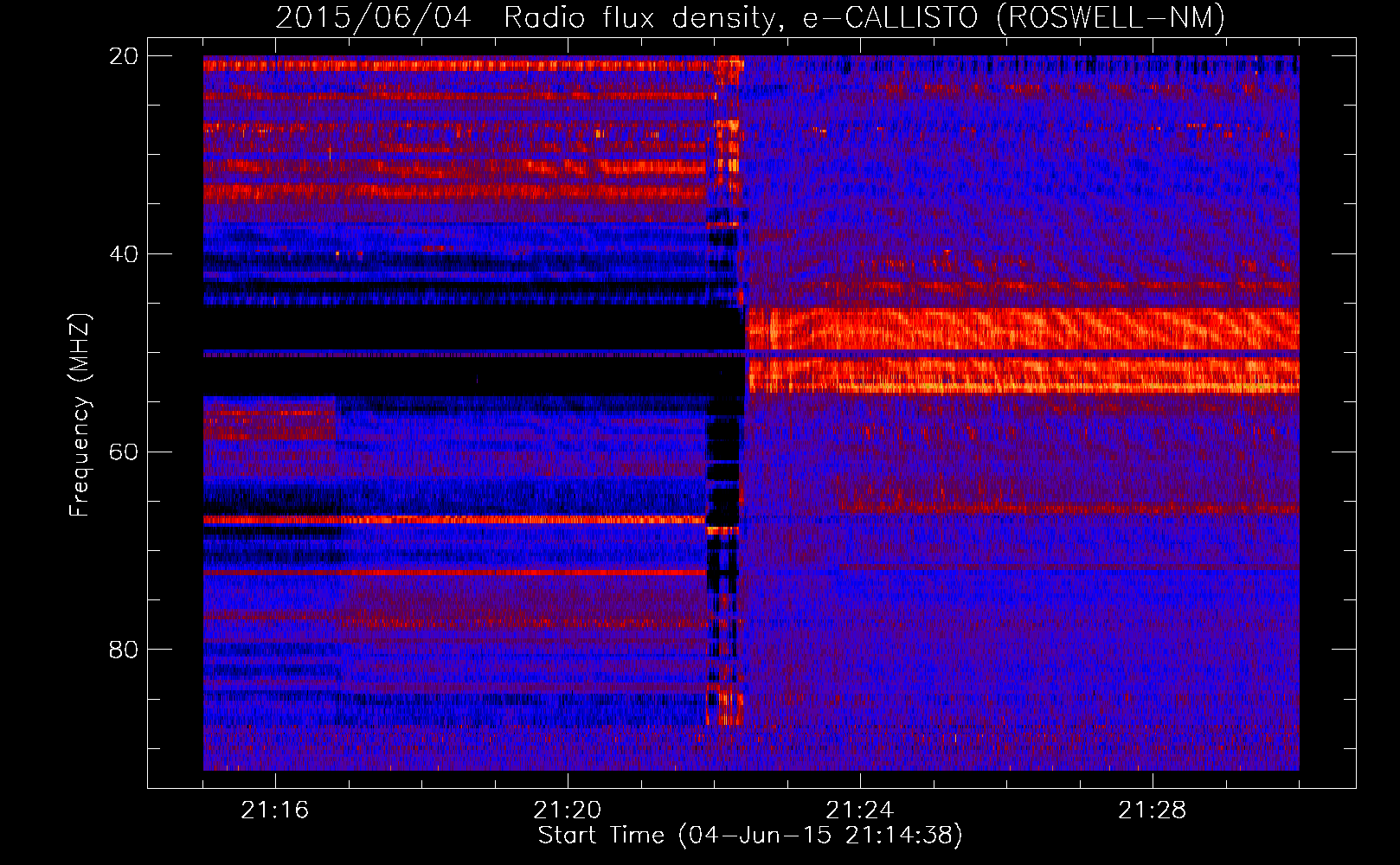The image size is (1400, 865).
Task: Click the bright orange band near 48 MHz
Action: (1021, 329)
